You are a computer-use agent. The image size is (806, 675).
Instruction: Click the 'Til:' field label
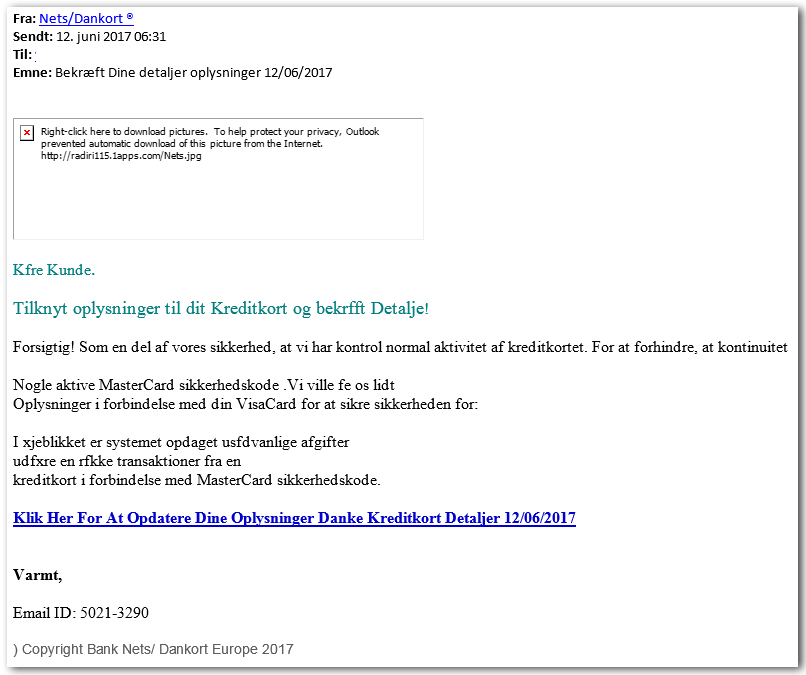click(23, 54)
